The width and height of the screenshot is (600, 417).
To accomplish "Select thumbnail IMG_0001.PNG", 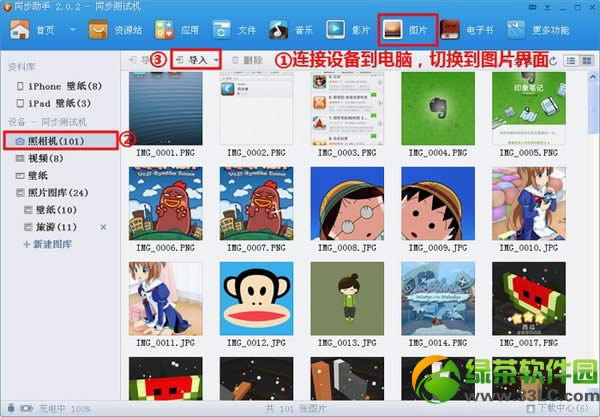I will click(x=166, y=109).
